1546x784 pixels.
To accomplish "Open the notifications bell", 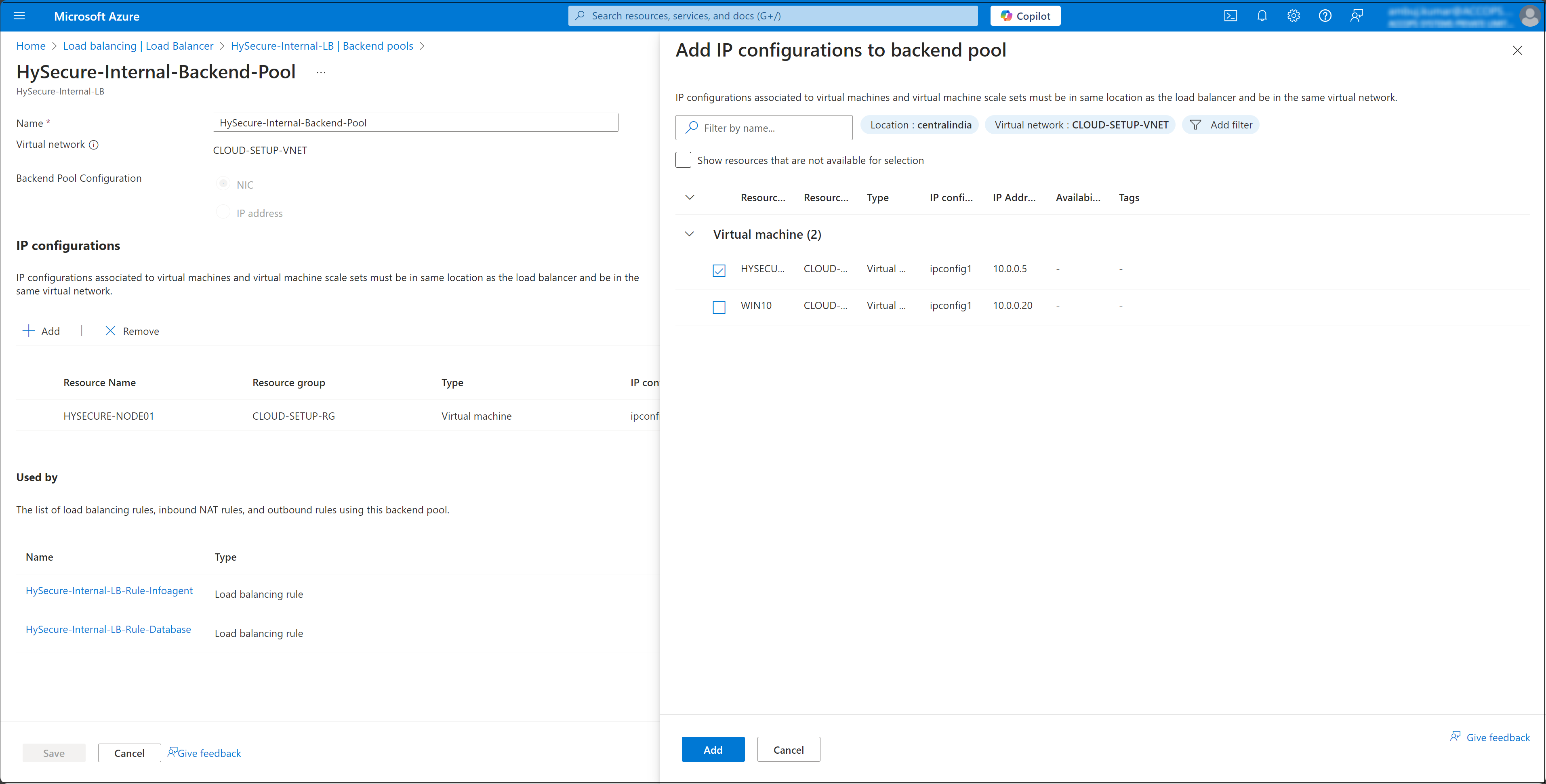I will pyautogui.click(x=1262, y=16).
